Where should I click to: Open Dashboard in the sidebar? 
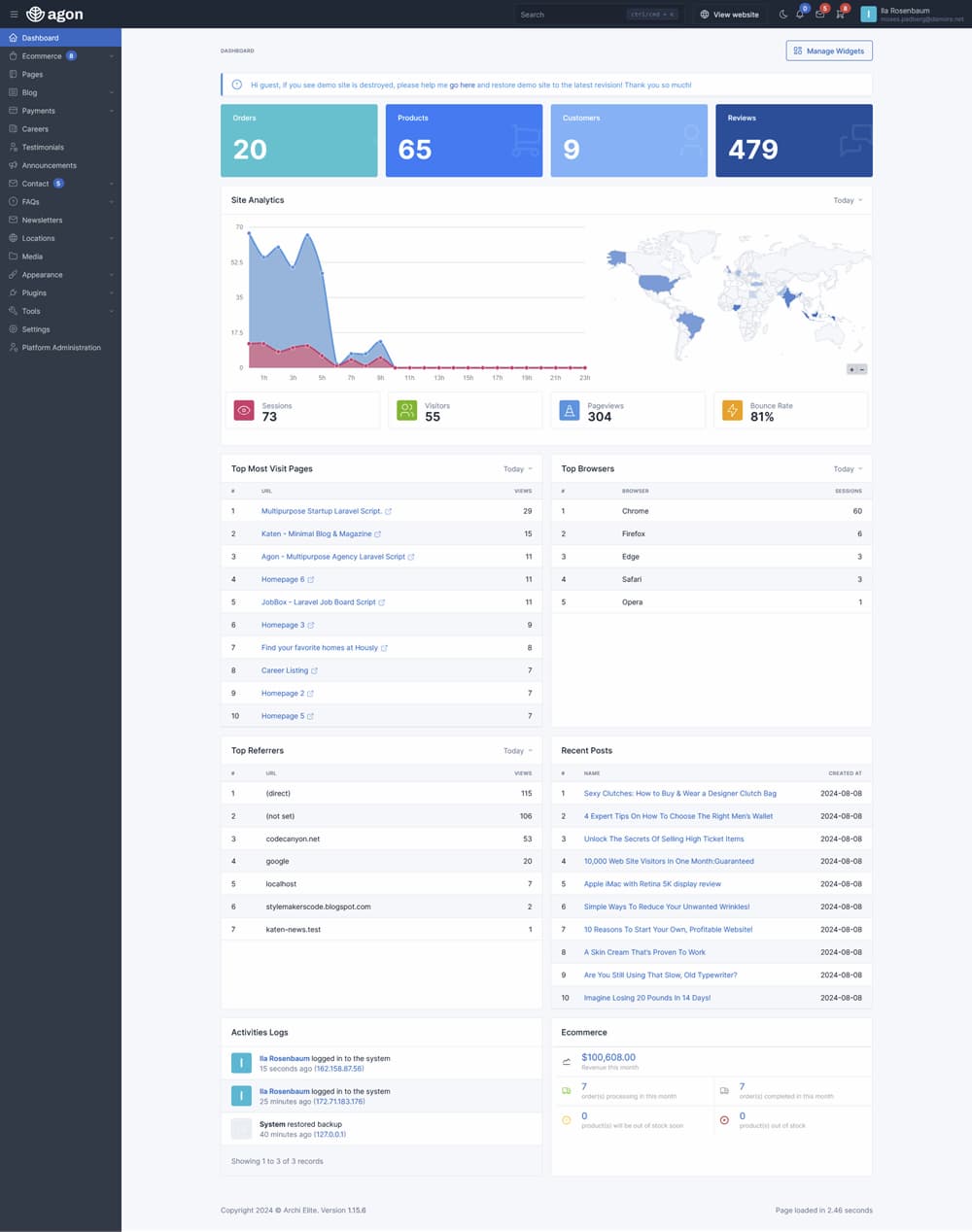click(x=60, y=38)
